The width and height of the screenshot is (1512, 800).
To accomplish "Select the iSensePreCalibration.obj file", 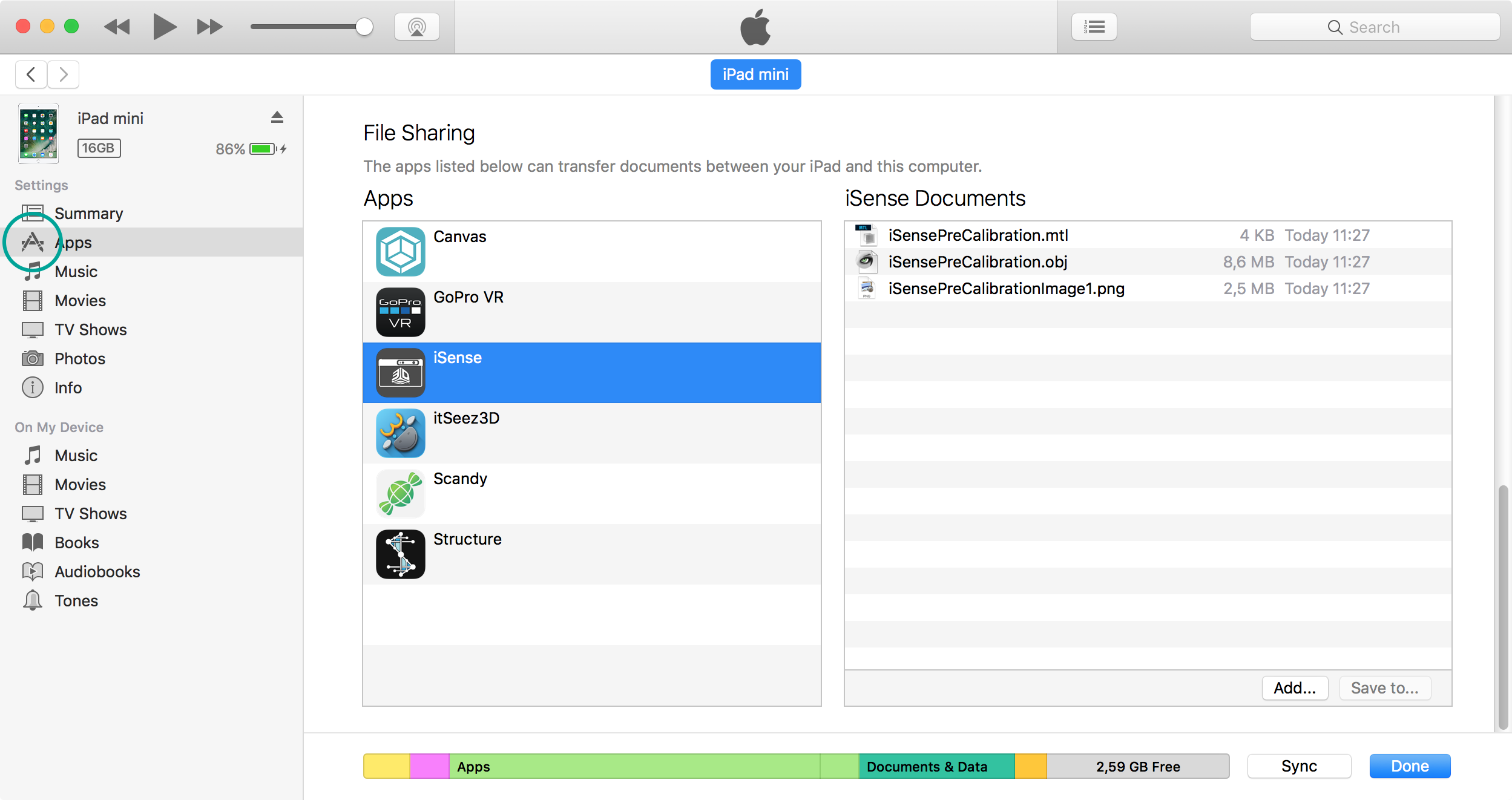I will point(977,261).
